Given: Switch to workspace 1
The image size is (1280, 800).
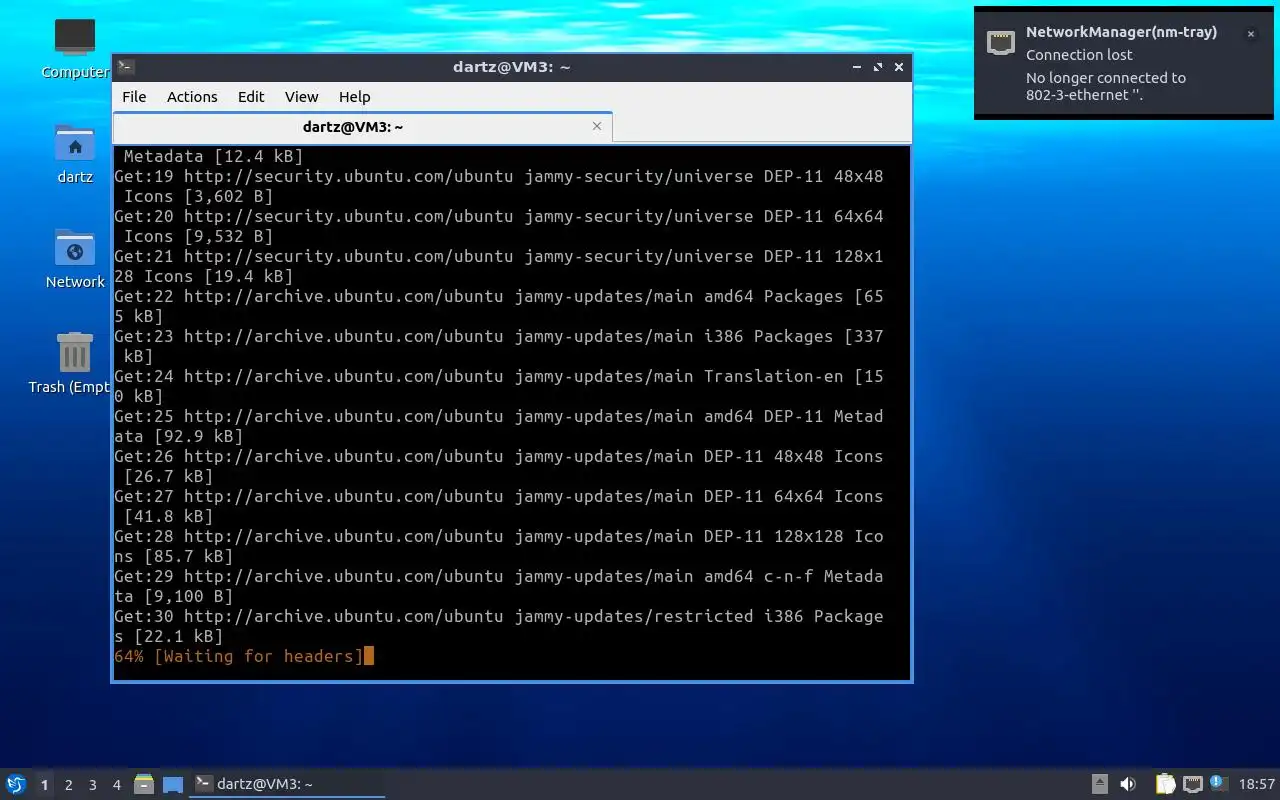Looking at the screenshot, I should click(x=44, y=785).
